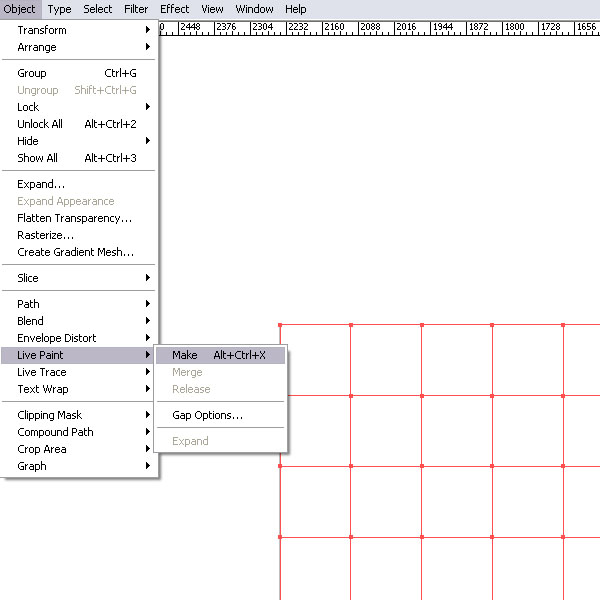This screenshot has width=600, height=600.
Task: Open the Object menu
Action: [x=20, y=9]
